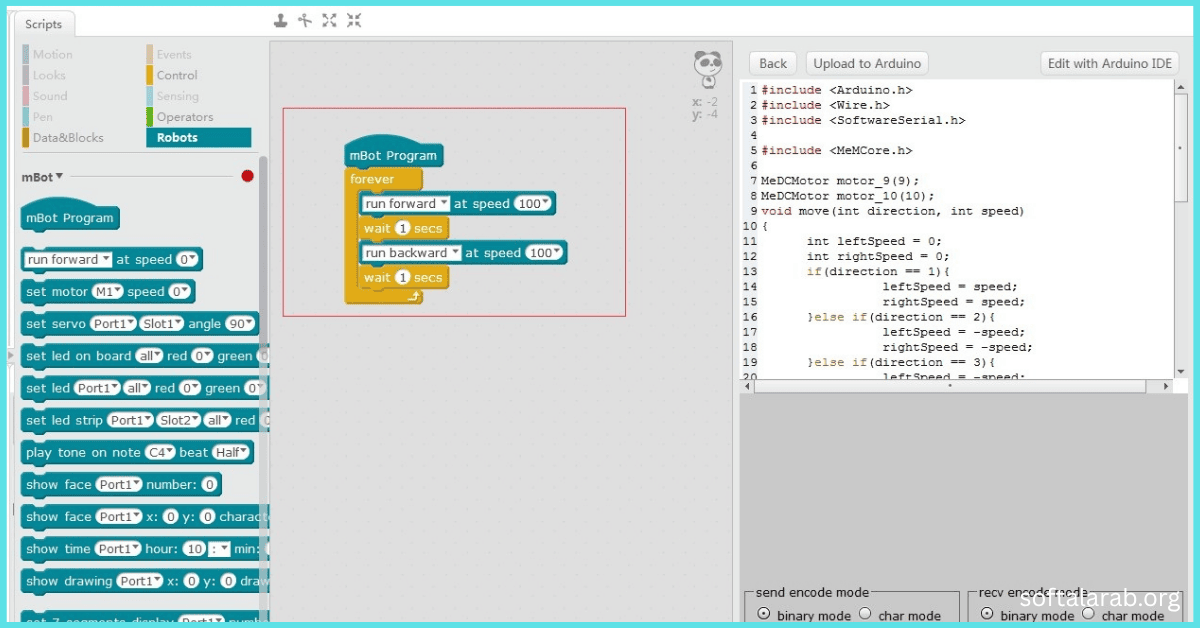Viewport: 1200px width, 628px height.
Task: Click the panda sprite thumbnail
Action: [x=708, y=70]
